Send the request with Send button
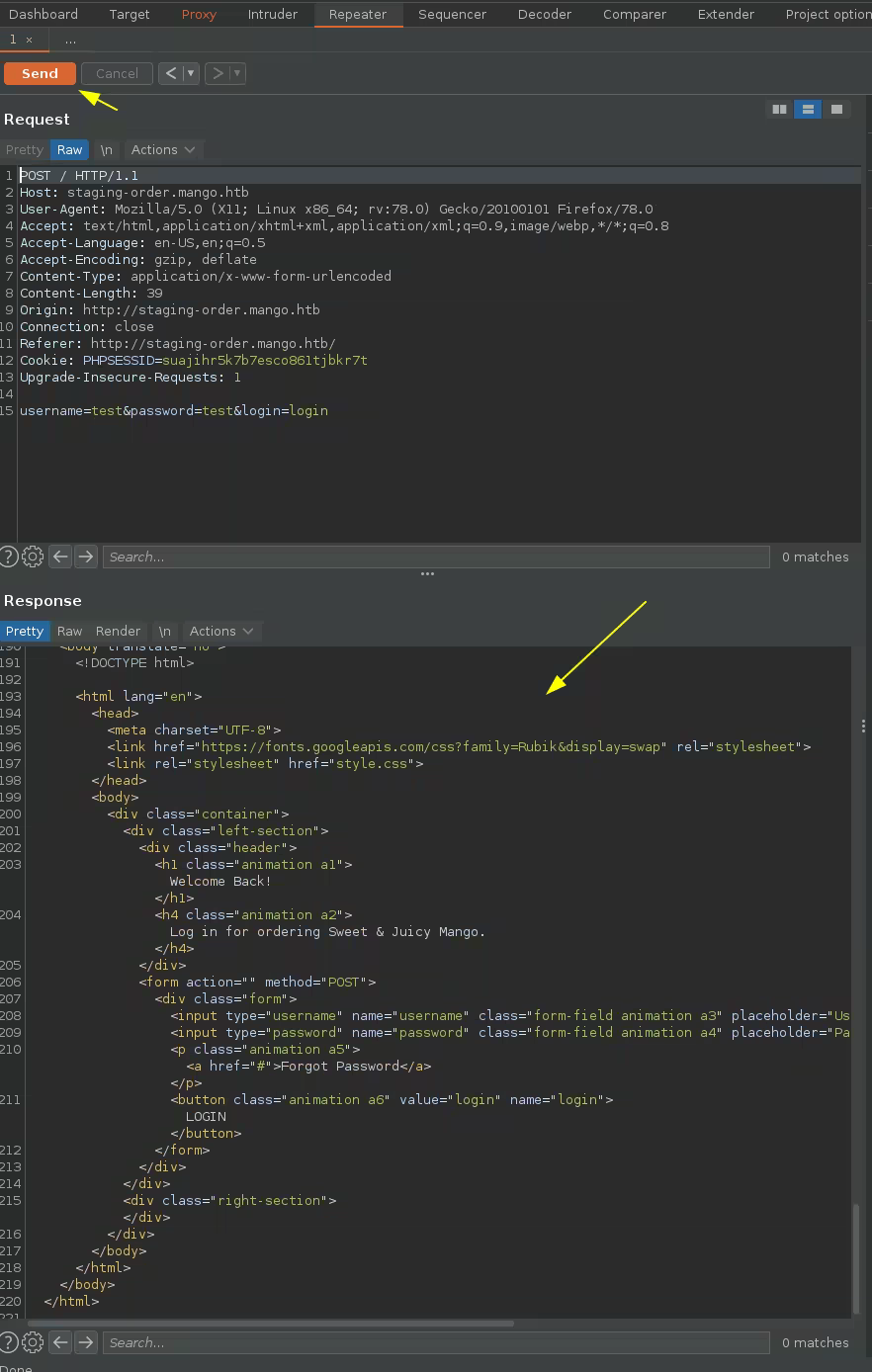This screenshot has height=1372, width=872. (x=40, y=73)
